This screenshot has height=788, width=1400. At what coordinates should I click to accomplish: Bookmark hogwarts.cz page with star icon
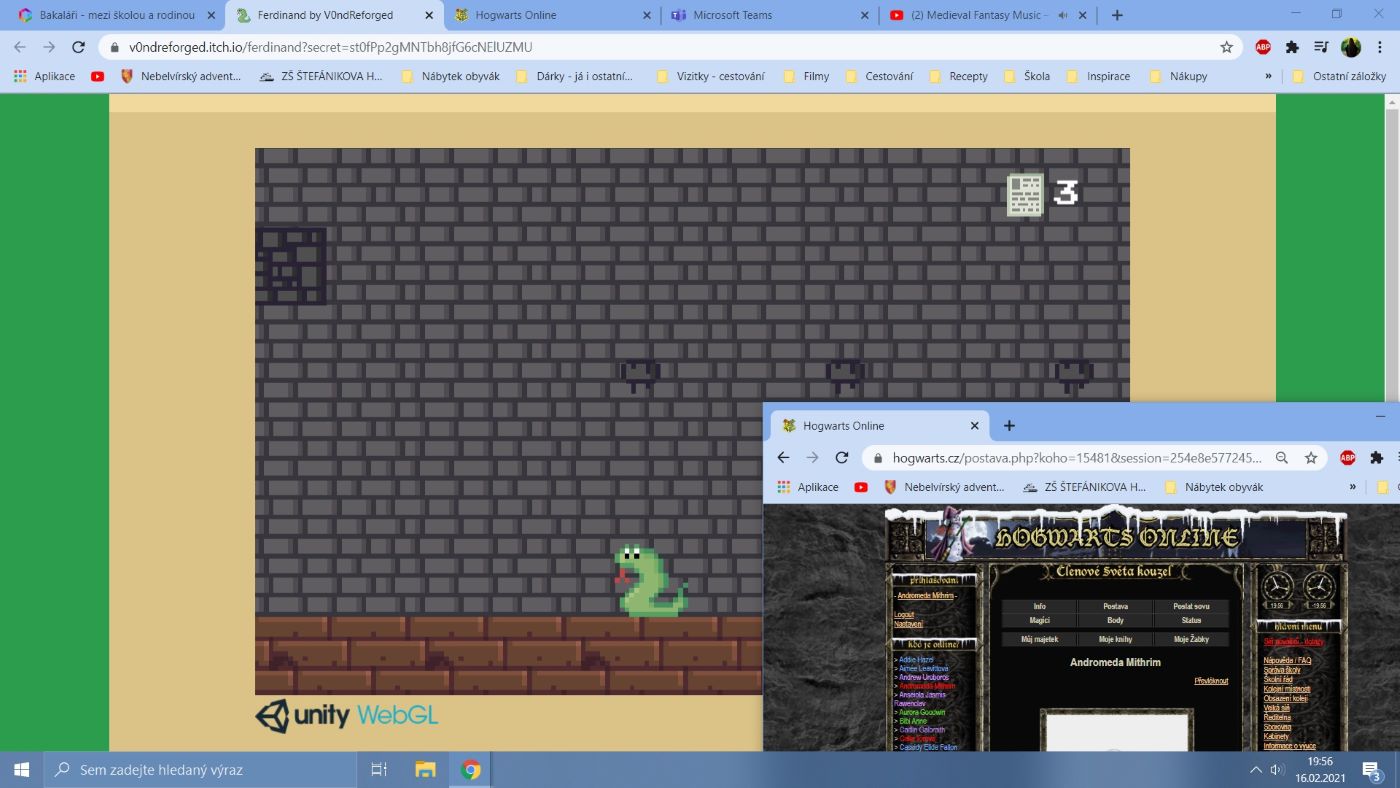point(1310,458)
